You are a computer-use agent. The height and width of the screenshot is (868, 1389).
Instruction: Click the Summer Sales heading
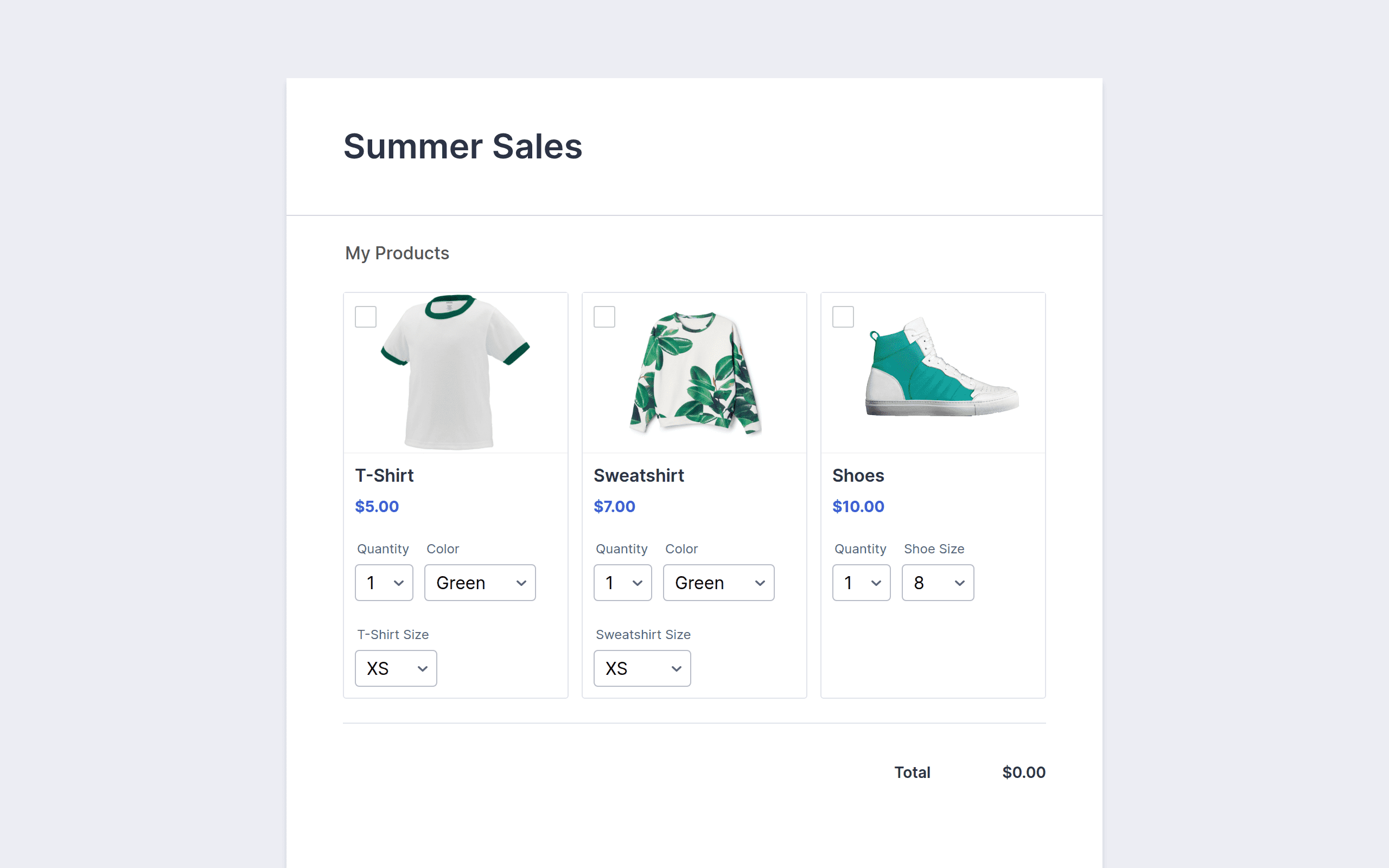click(463, 146)
